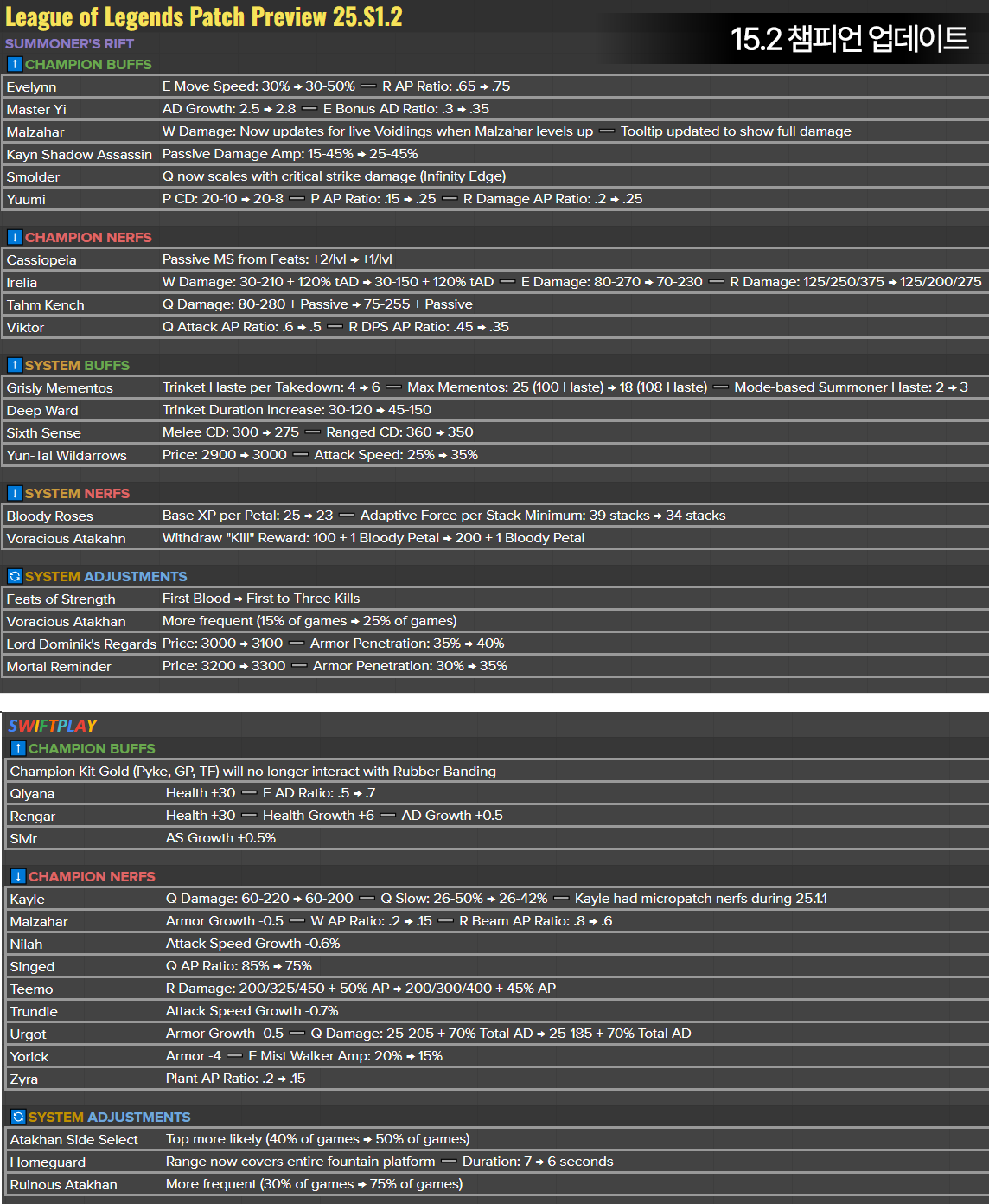The width and height of the screenshot is (989, 1204).
Task: Select the Qiyana row name
Action: (x=32, y=794)
